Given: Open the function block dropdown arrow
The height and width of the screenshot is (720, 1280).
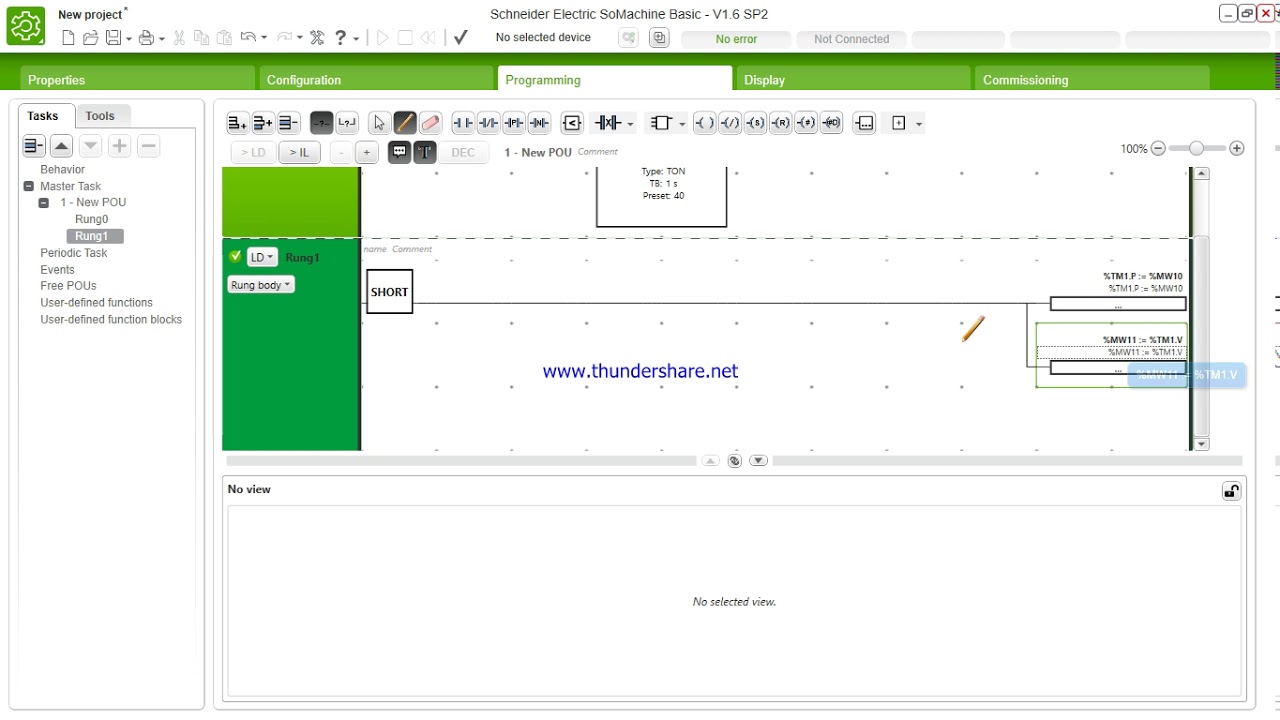Looking at the screenshot, I should point(682,124).
